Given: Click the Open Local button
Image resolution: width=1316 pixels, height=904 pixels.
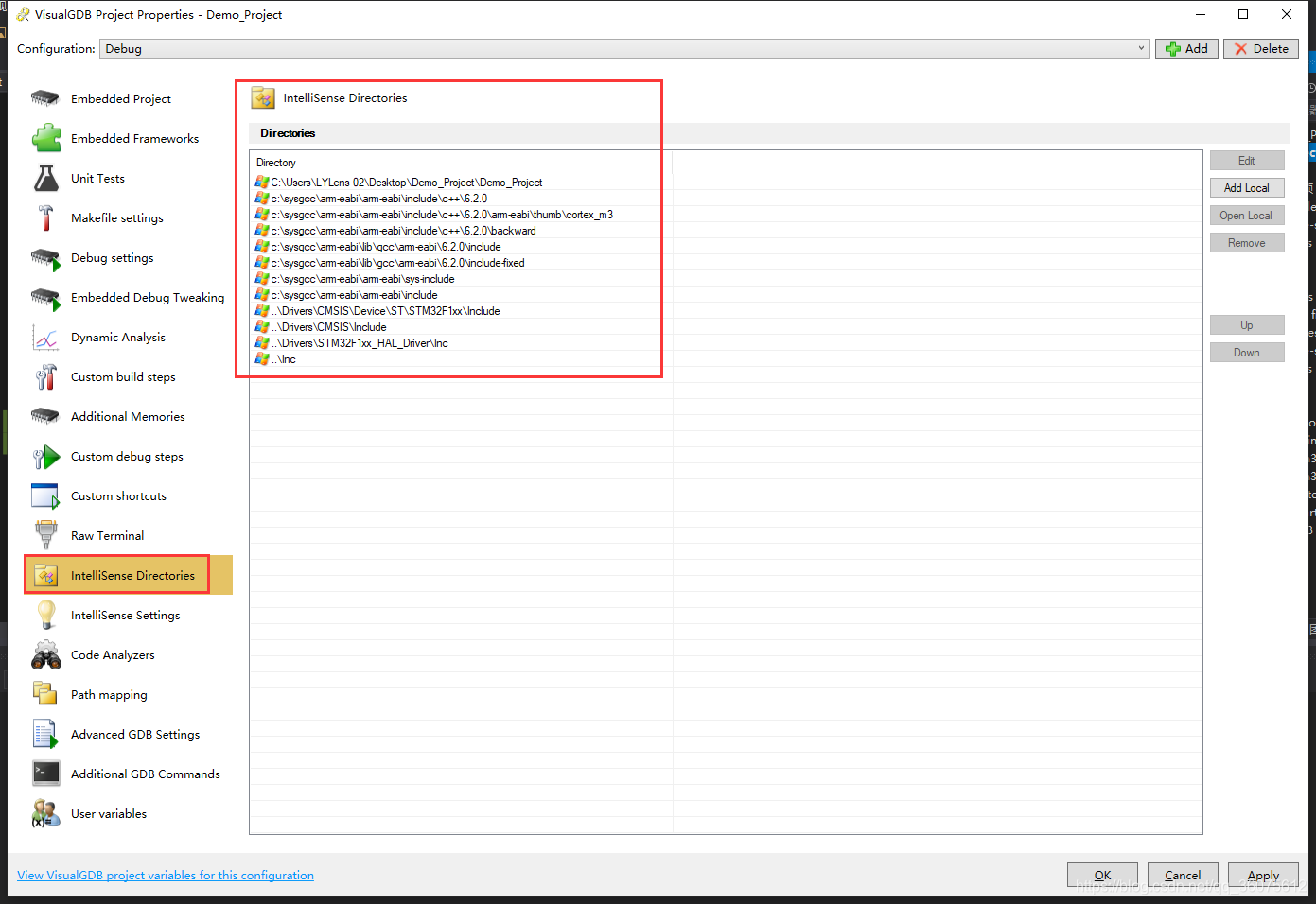Looking at the screenshot, I should [x=1247, y=216].
